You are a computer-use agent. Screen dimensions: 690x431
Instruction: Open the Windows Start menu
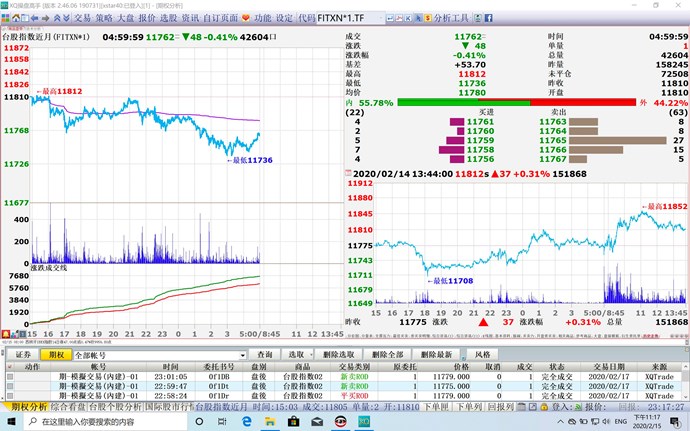pos(10,423)
